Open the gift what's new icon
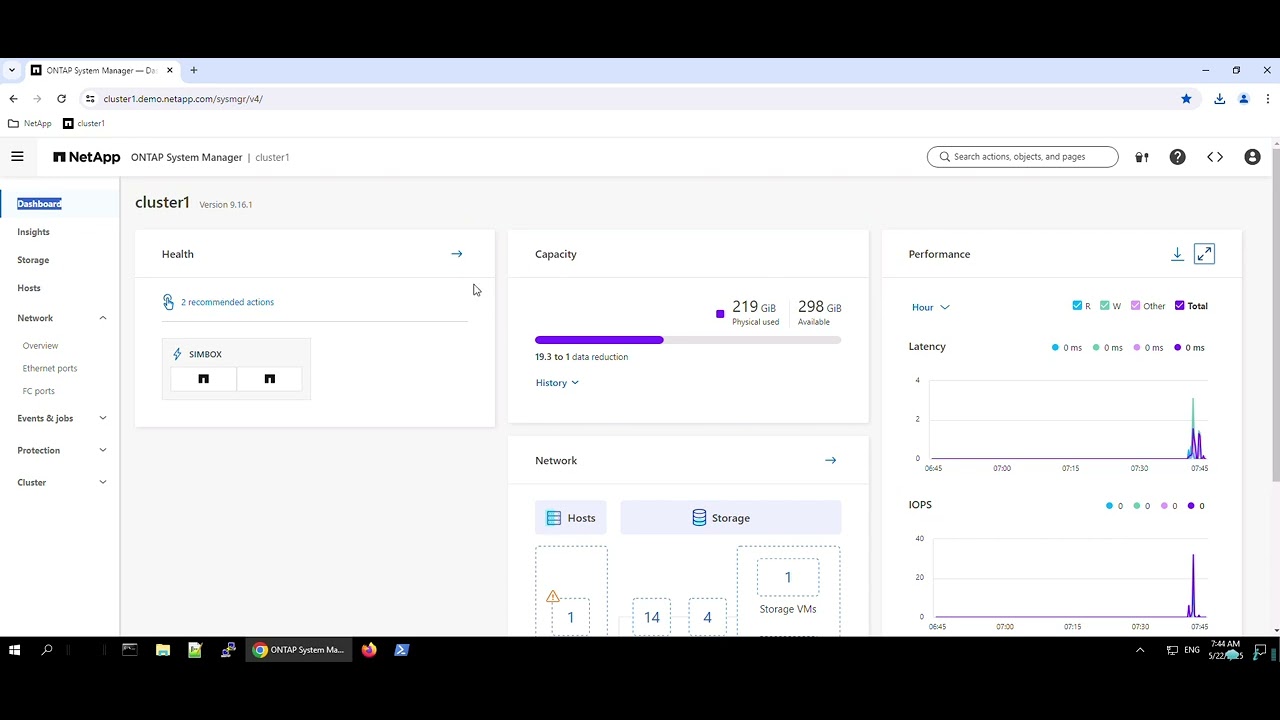Screen dimensions: 1280x720 1141,157
